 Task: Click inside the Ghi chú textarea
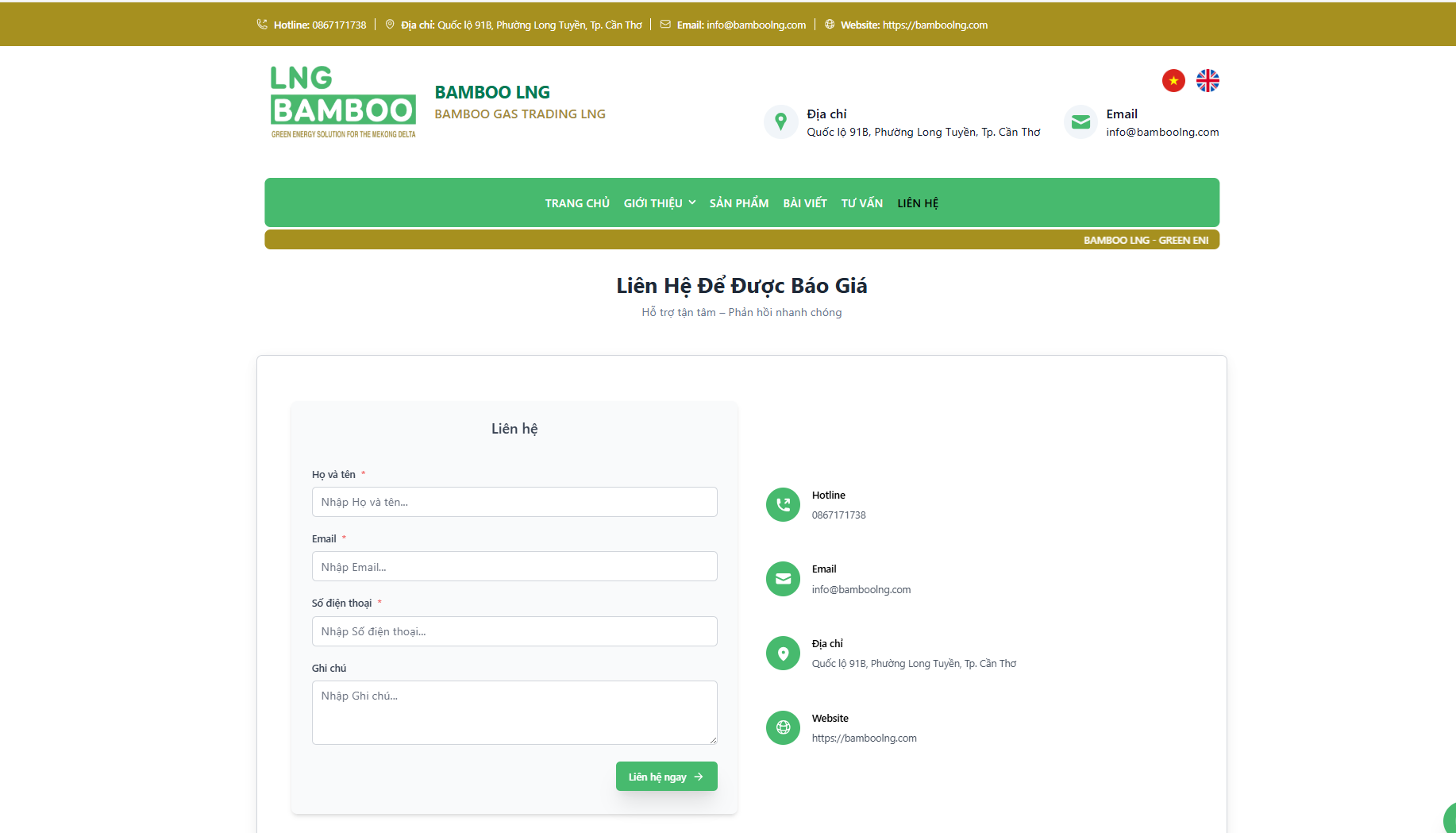coord(514,712)
